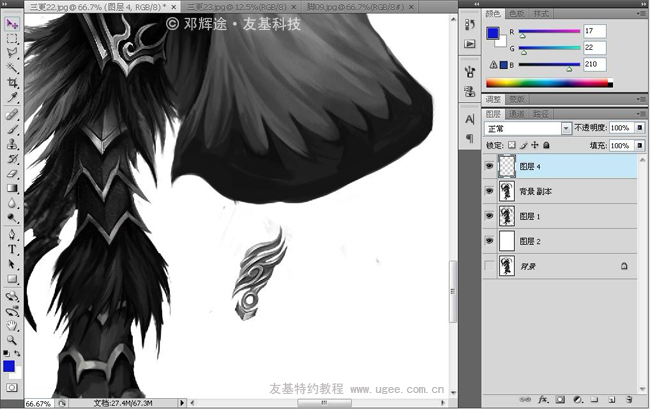Switch to the 路径 paths tab
Image resolution: width=650 pixels, height=409 pixels.
click(541, 114)
